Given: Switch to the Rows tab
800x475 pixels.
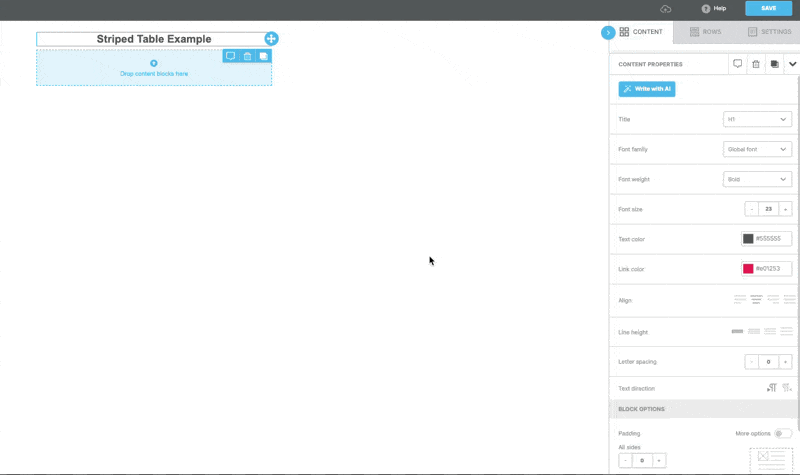Looking at the screenshot, I should pos(706,32).
